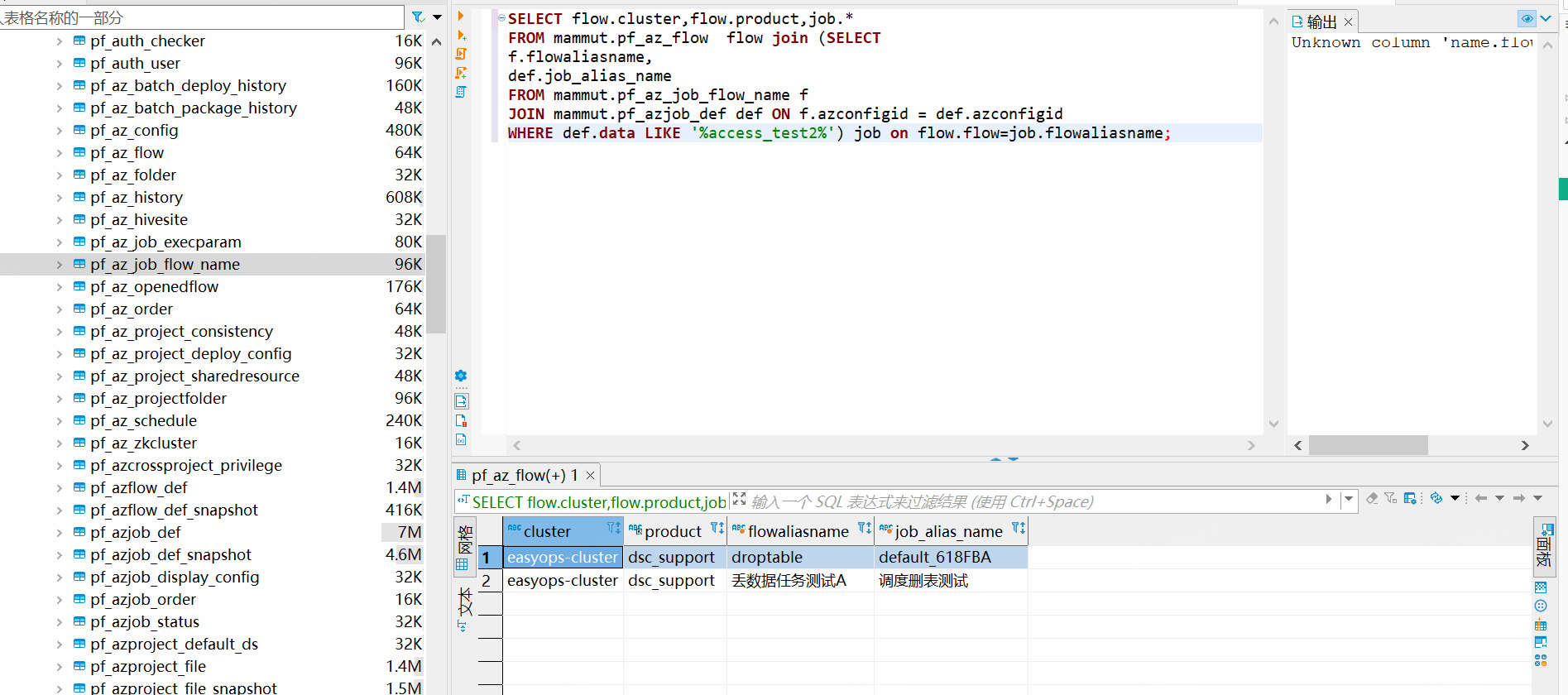
Task: Click the refresh results icon in filter toolbar
Action: [1436, 498]
